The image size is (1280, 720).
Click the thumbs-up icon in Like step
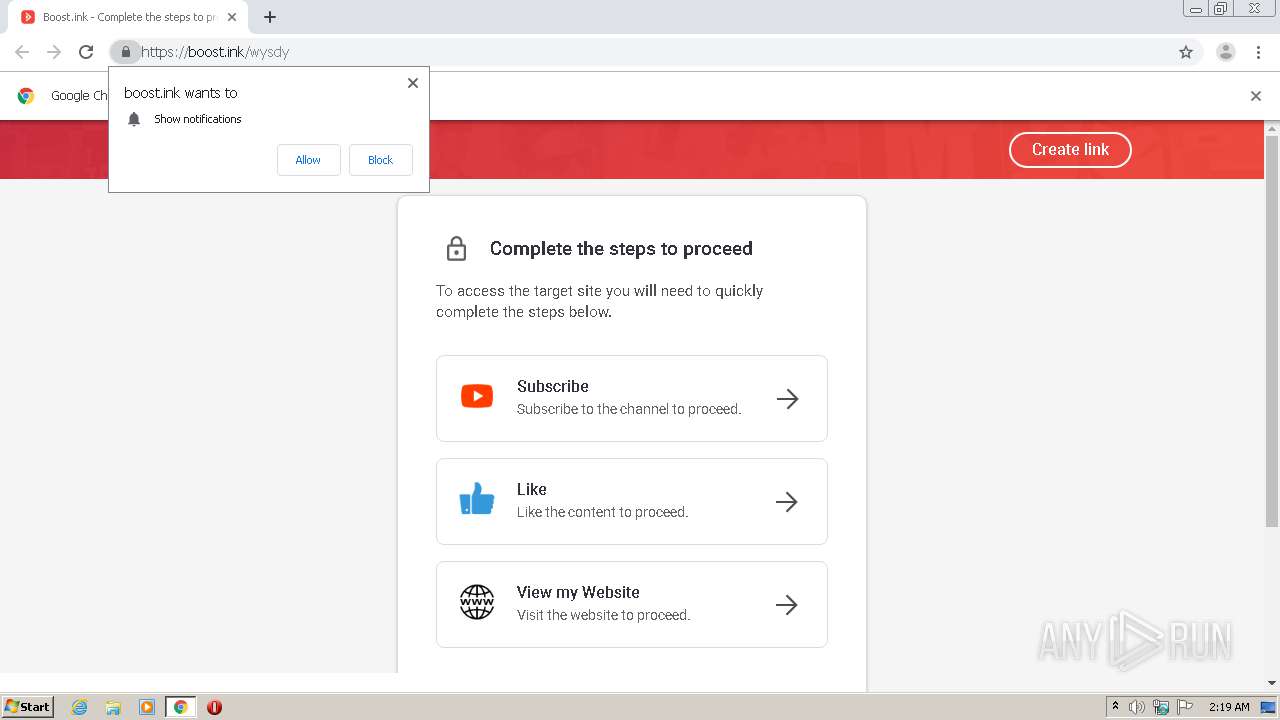pos(477,499)
